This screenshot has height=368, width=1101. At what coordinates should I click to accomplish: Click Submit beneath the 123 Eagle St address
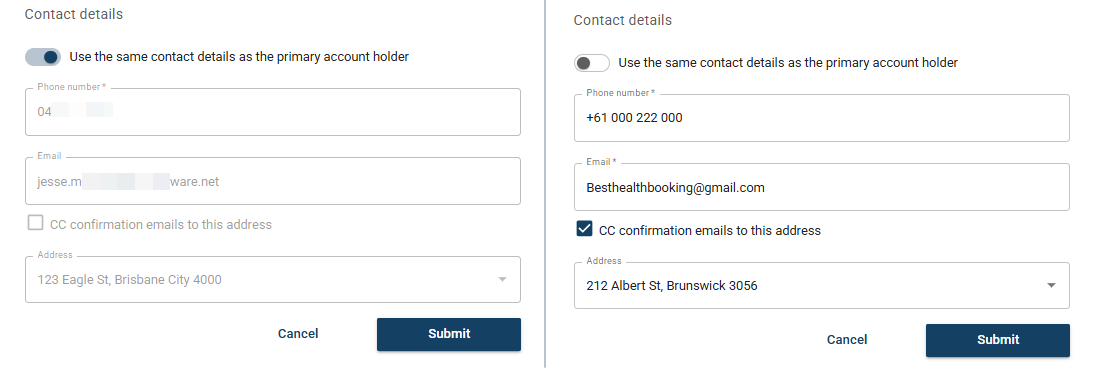(x=449, y=334)
